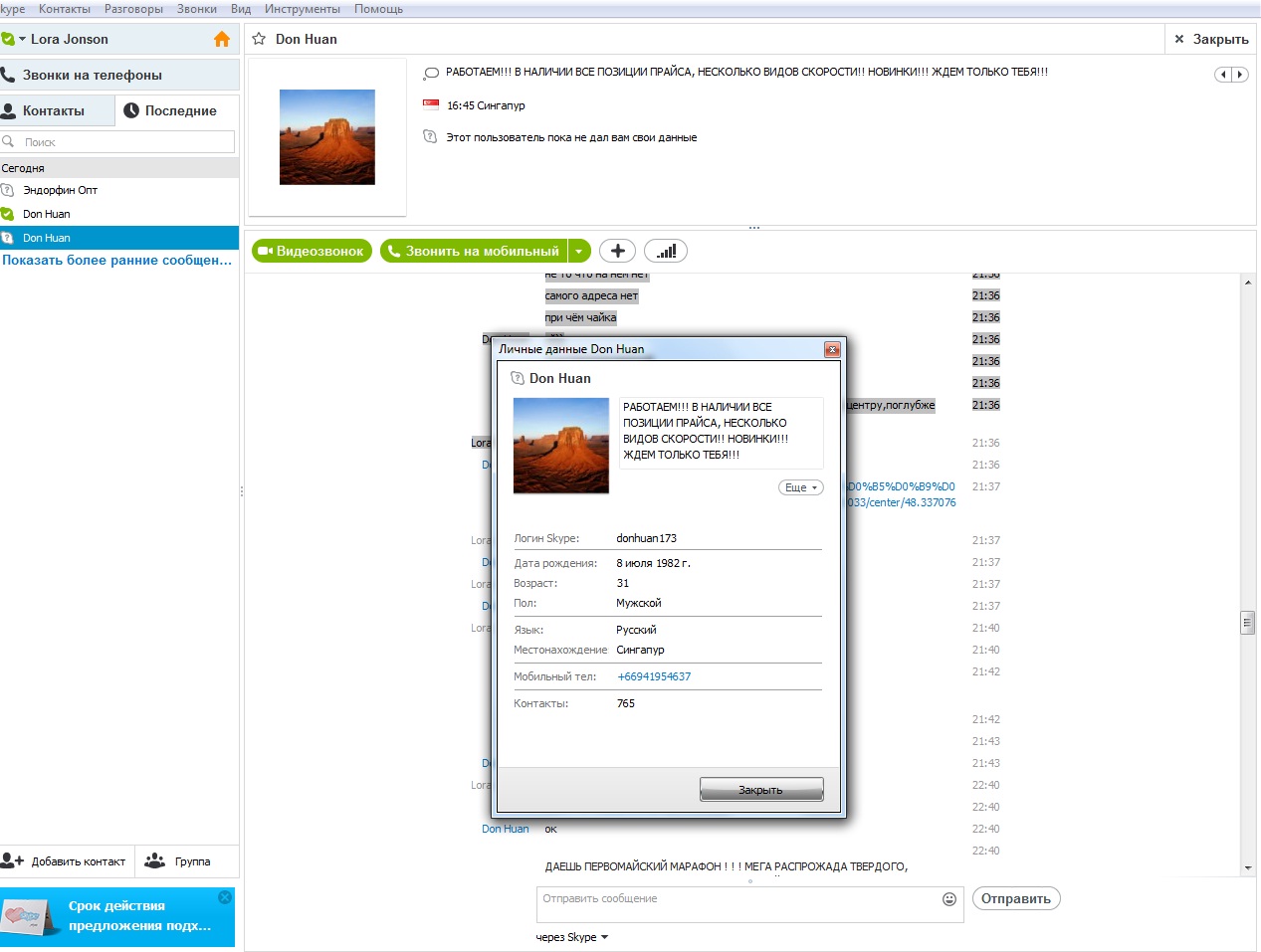The width and height of the screenshot is (1261, 952).
Task: Click the location value Сингапур in profile
Action: coord(640,650)
